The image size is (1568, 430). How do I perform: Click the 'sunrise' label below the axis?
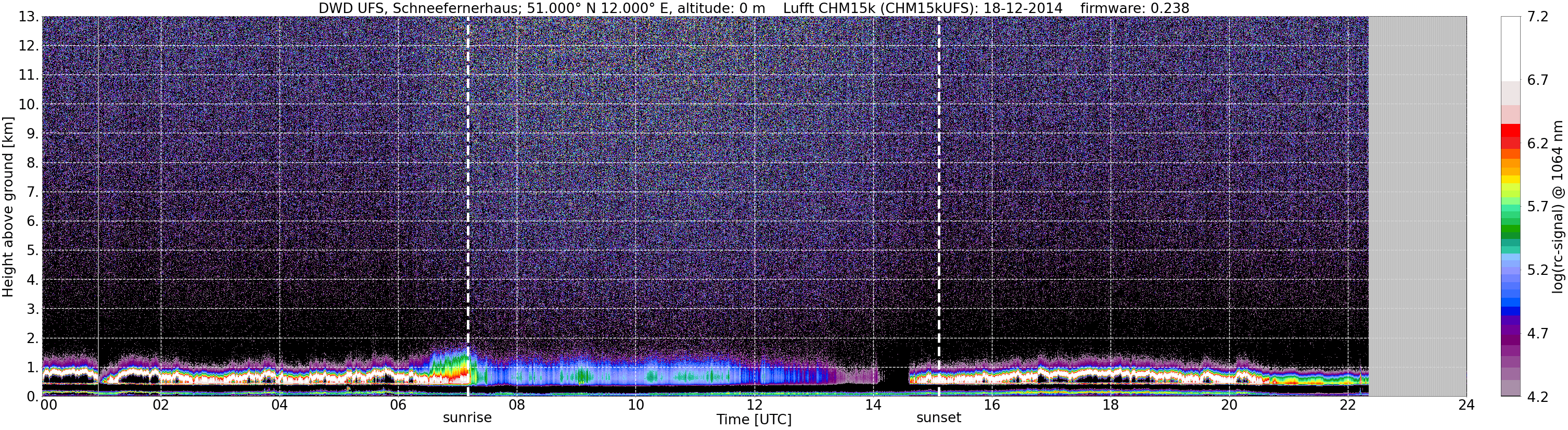tap(467, 418)
